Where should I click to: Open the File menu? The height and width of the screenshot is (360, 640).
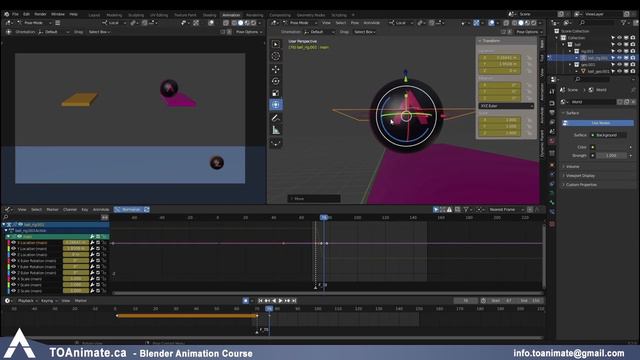tap(15, 14)
